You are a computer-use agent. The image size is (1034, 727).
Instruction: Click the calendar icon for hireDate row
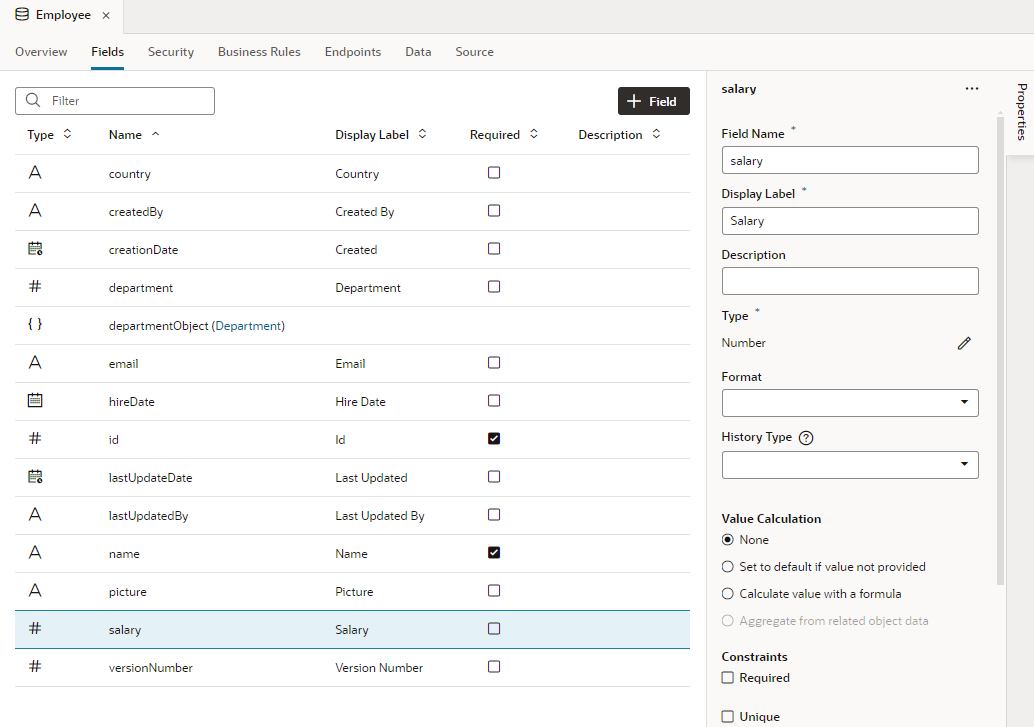coord(35,401)
